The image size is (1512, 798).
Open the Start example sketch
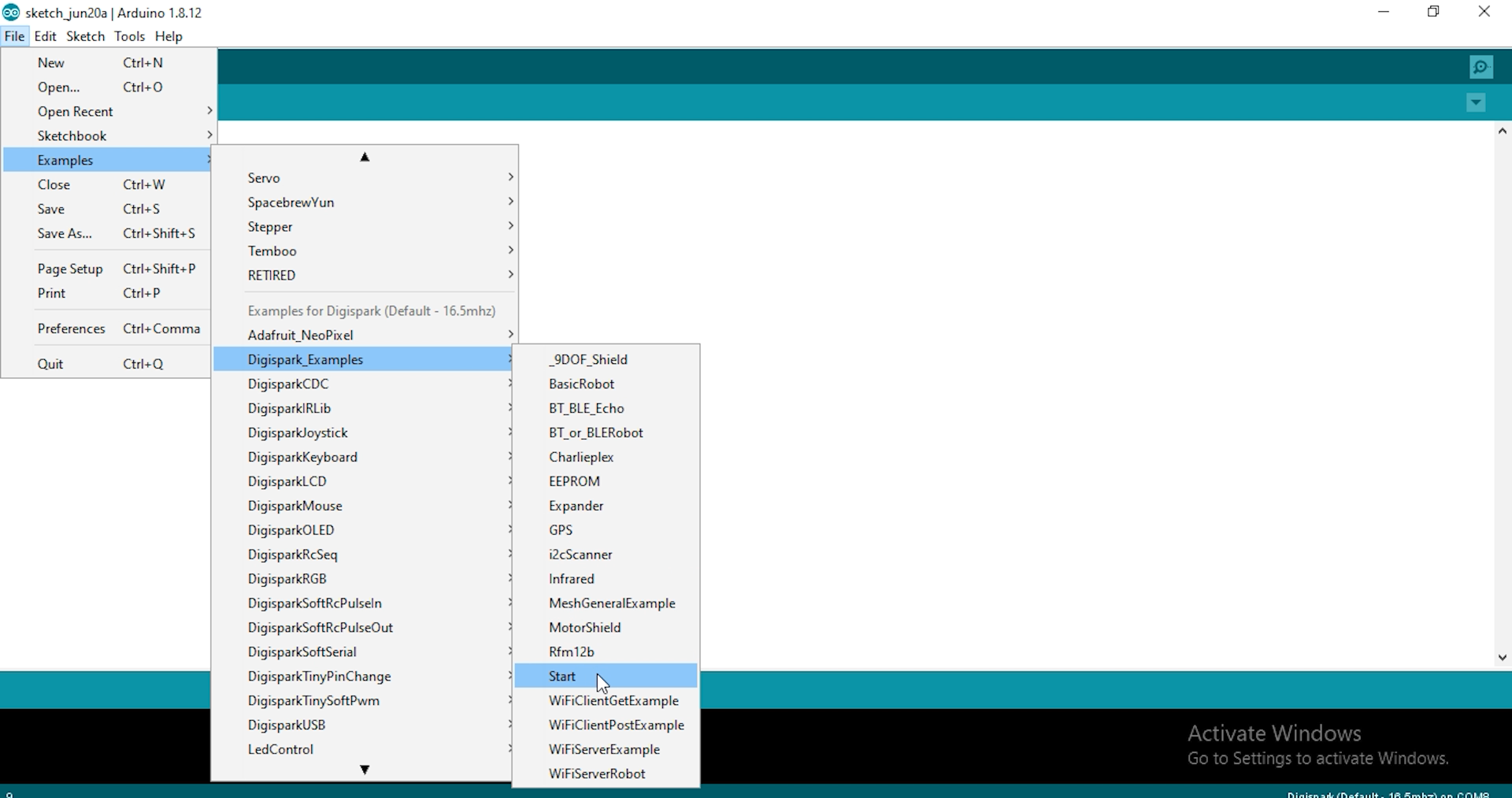[x=561, y=676]
